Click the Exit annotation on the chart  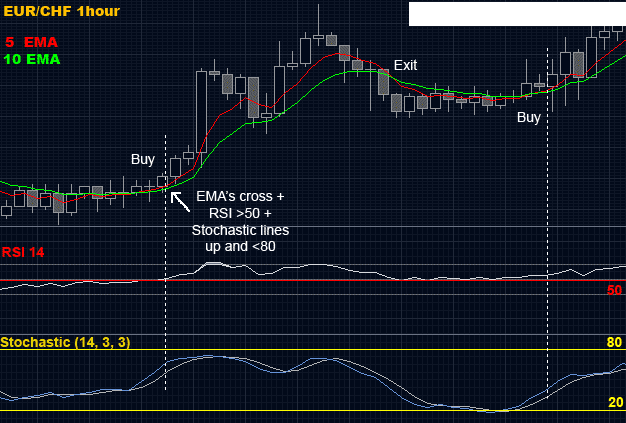tap(405, 65)
